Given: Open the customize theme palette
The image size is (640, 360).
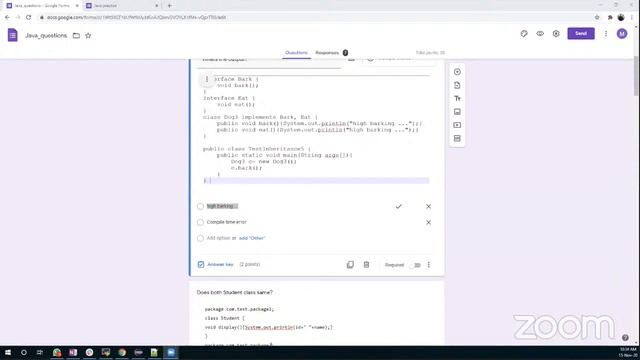Looking at the screenshot, I should coord(524,34).
